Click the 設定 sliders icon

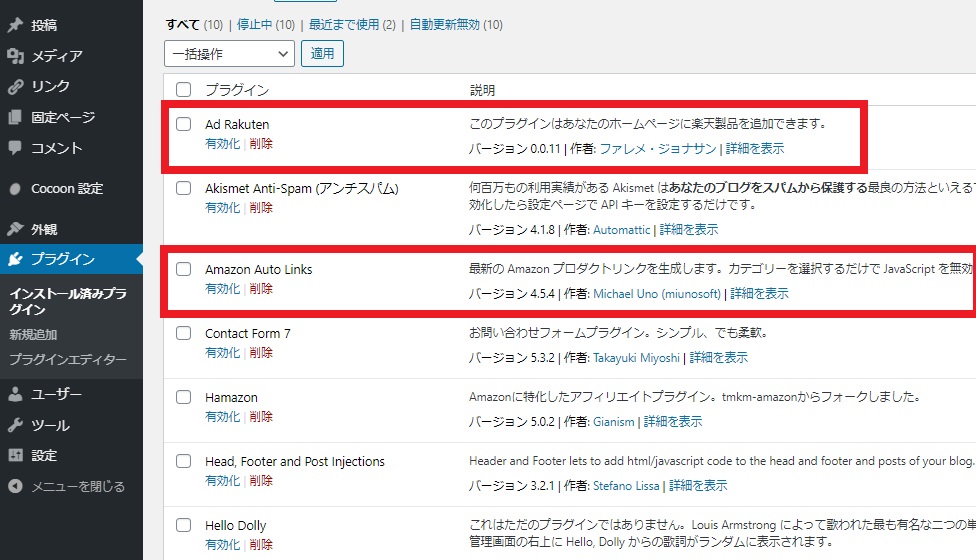coord(16,455)
